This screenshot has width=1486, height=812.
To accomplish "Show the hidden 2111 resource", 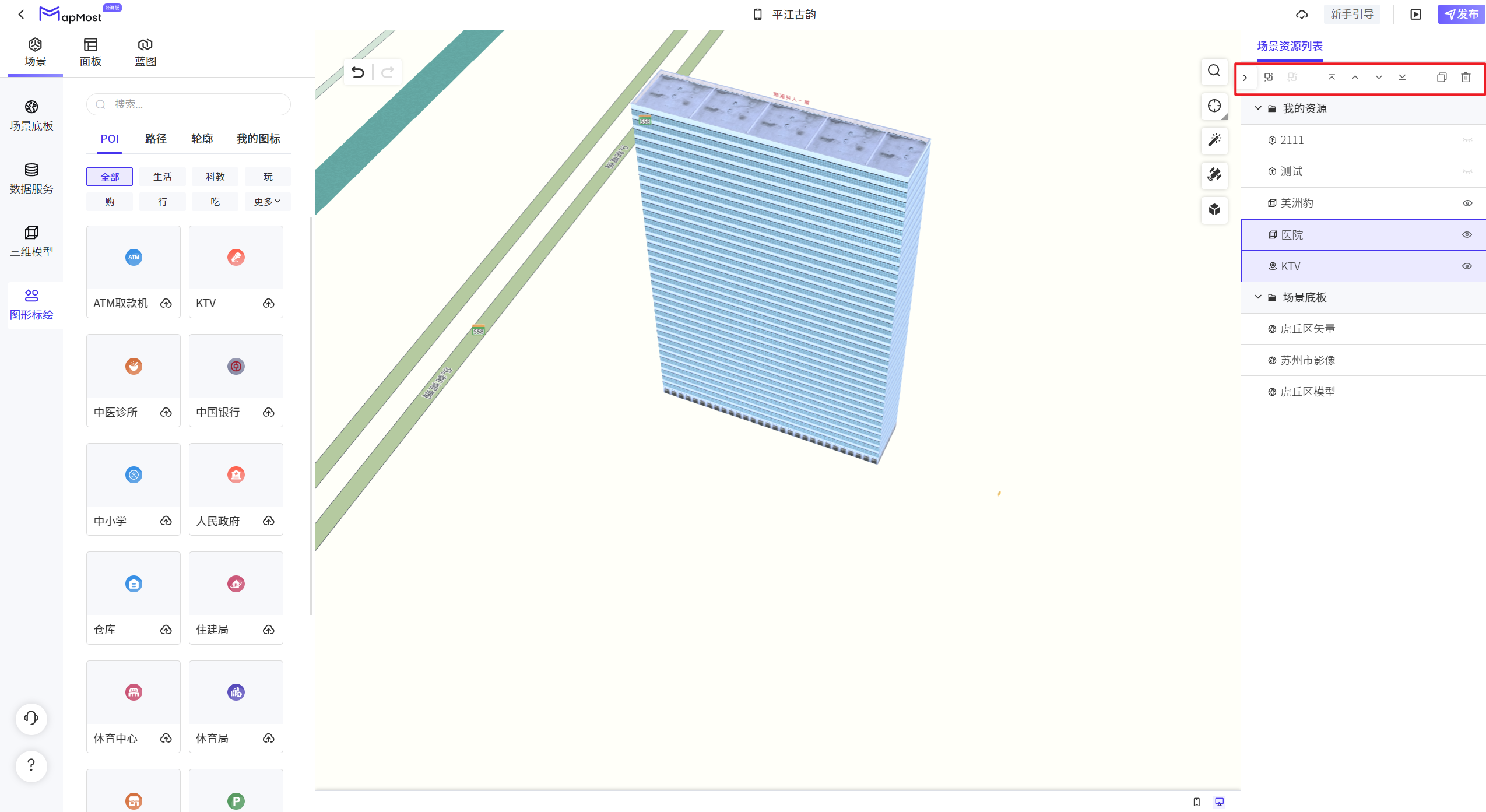I will click(1467, 140).
